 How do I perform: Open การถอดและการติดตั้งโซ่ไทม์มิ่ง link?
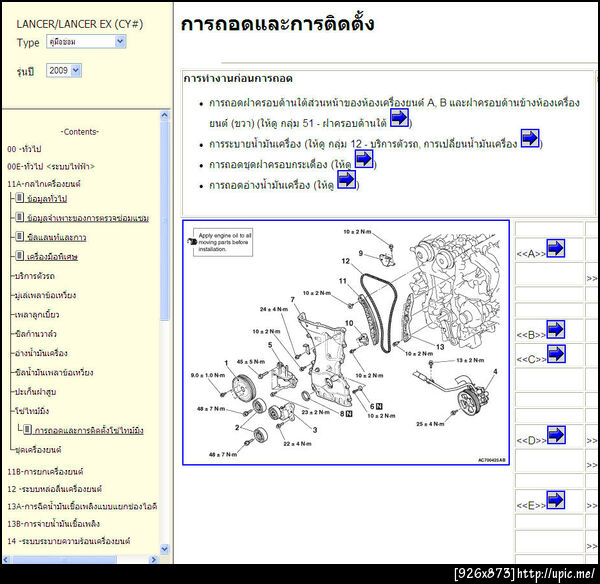(89, 431)
